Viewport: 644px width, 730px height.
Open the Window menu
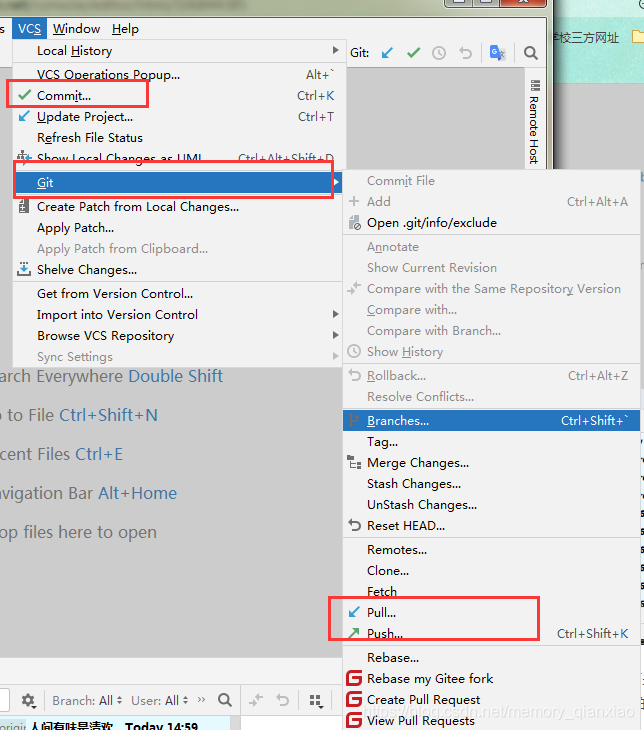[x=76, y=29]
